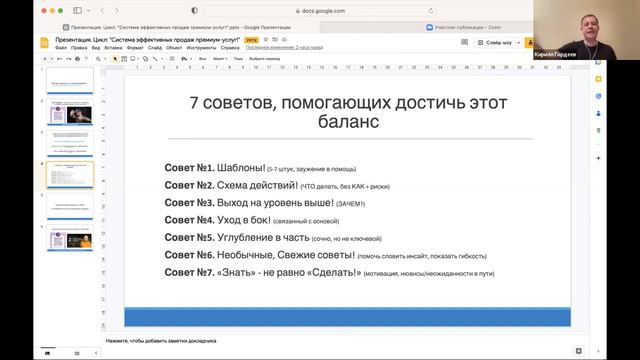
Task: Open comment history icon near Slideshow
Action: 464,42
